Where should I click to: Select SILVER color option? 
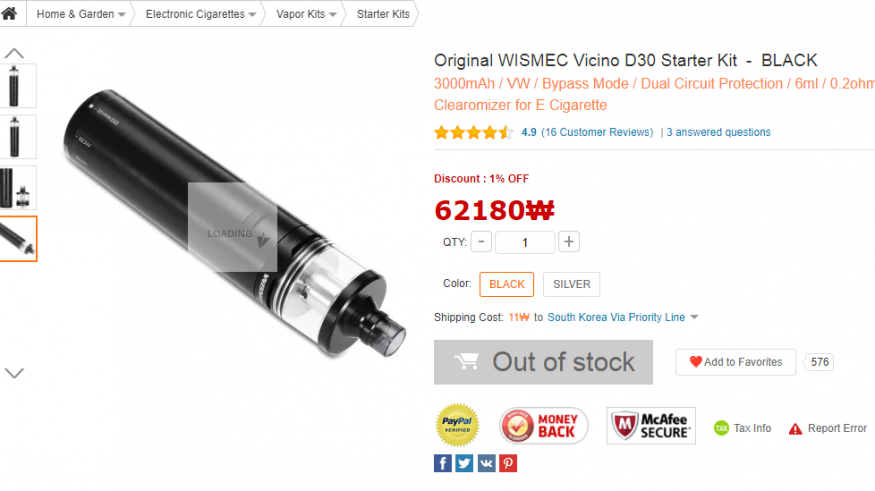coord(571,284)
